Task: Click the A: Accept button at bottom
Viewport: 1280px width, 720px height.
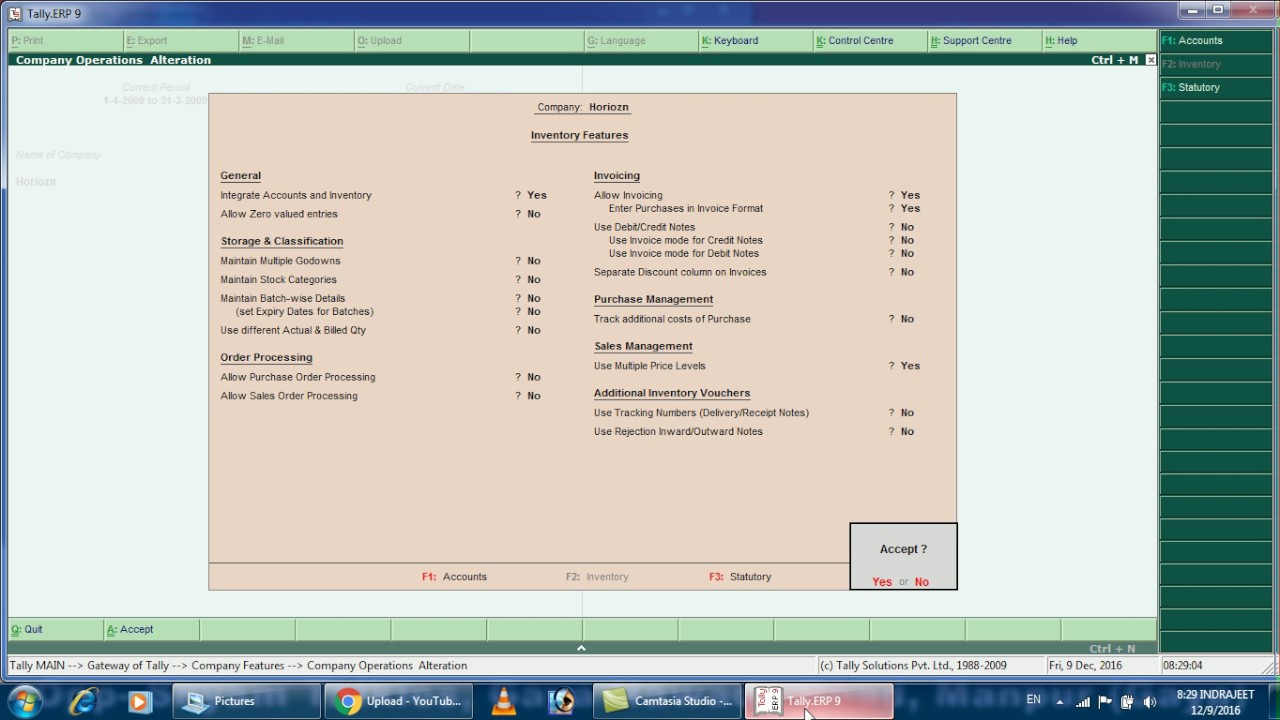Action: 151,629
